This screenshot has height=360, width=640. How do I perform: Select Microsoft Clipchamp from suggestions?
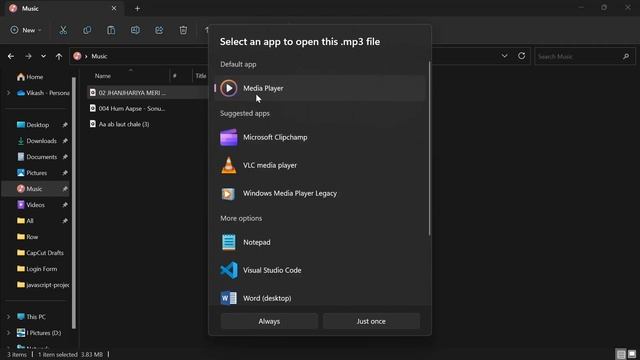click(x=320, y=138)
